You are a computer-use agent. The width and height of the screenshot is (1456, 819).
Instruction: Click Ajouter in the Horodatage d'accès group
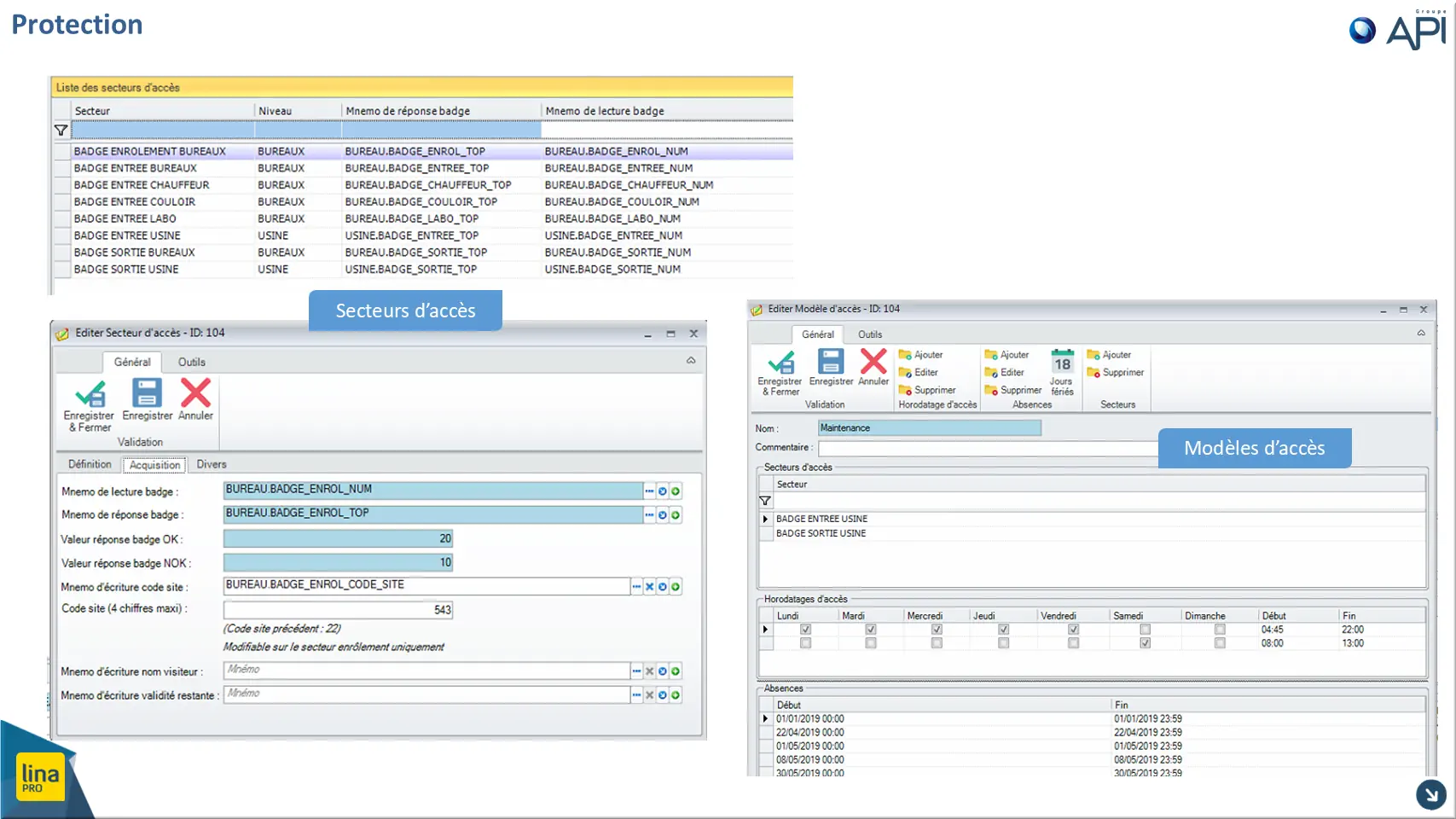click(920, 355)
